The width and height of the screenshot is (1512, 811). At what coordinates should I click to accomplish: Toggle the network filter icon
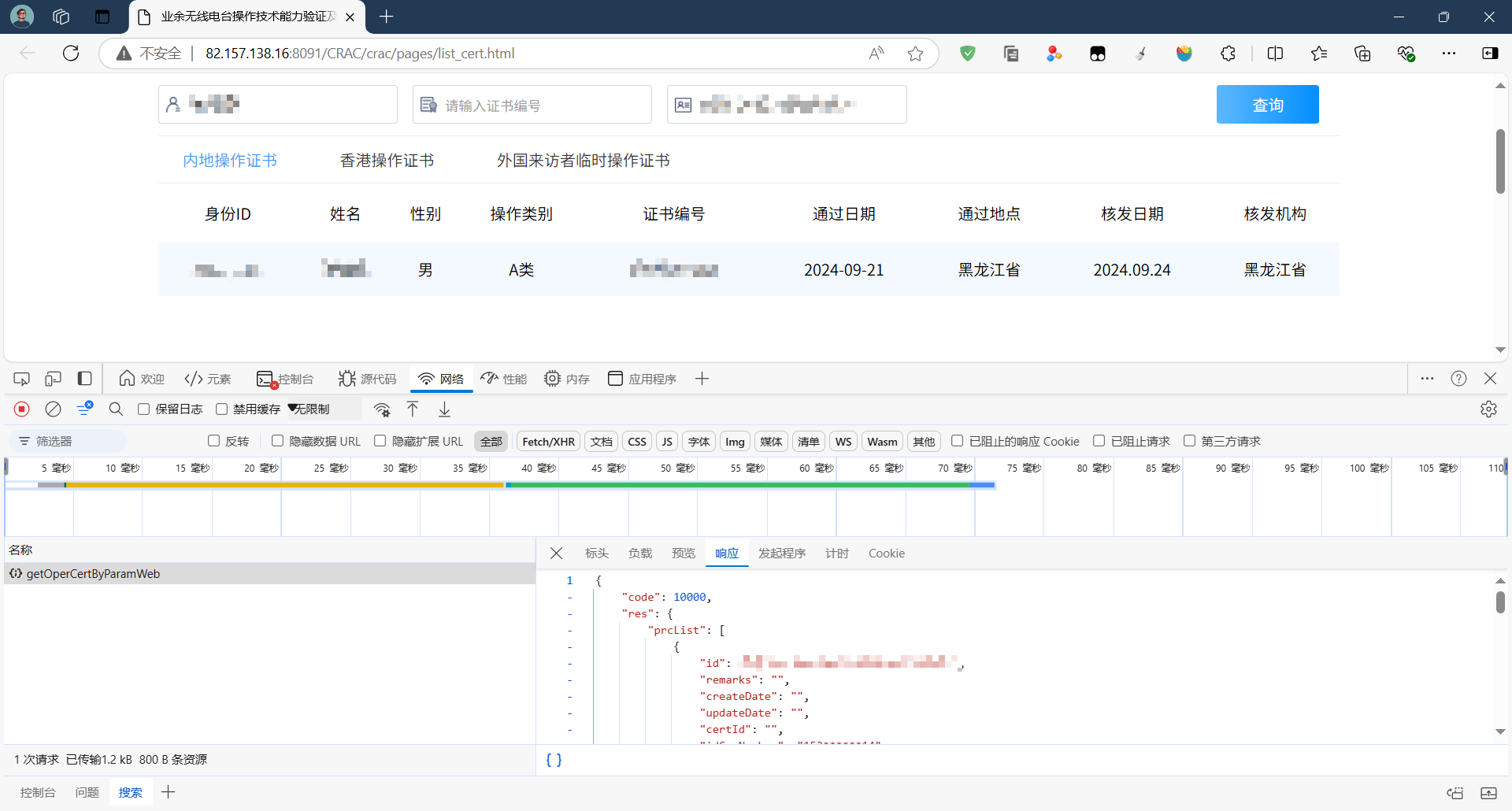point(85,408)
